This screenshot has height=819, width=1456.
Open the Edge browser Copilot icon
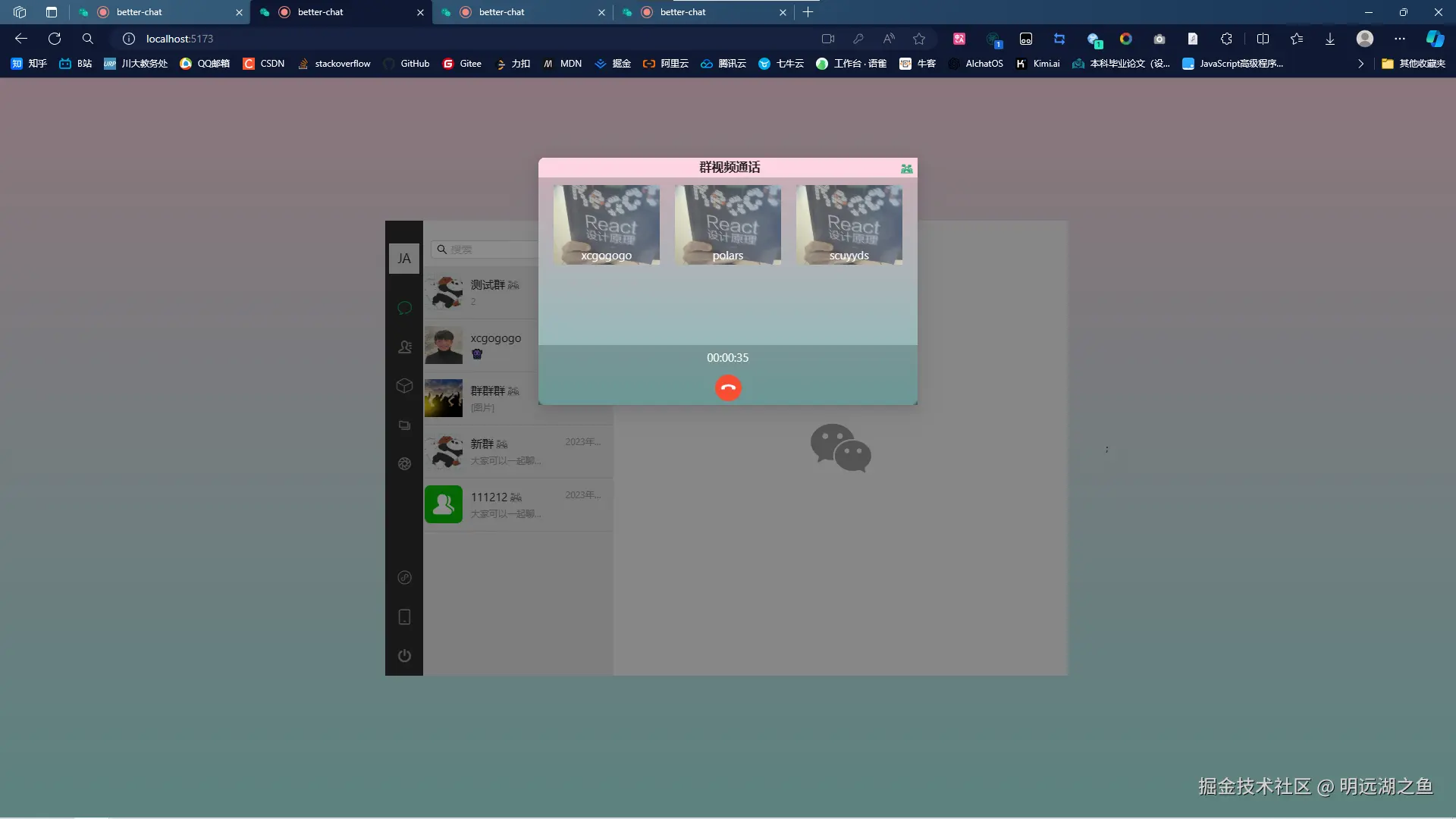pos(1436,38)
